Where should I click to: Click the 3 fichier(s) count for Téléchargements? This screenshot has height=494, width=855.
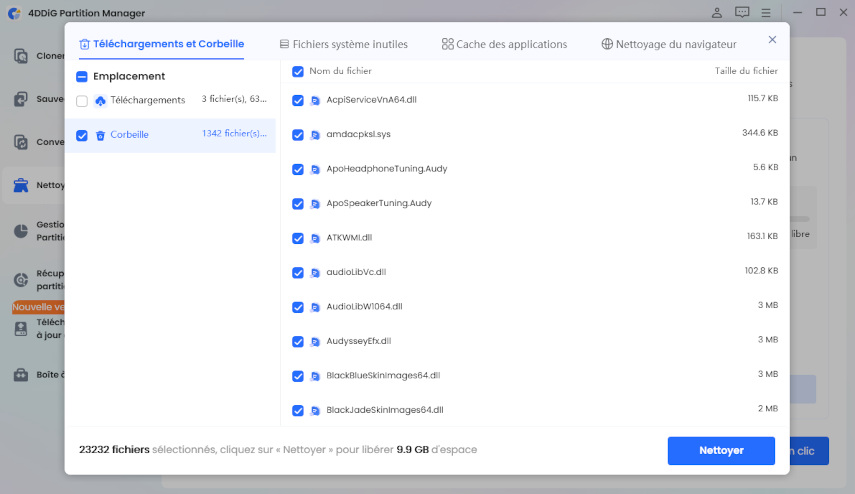(234, 99)
